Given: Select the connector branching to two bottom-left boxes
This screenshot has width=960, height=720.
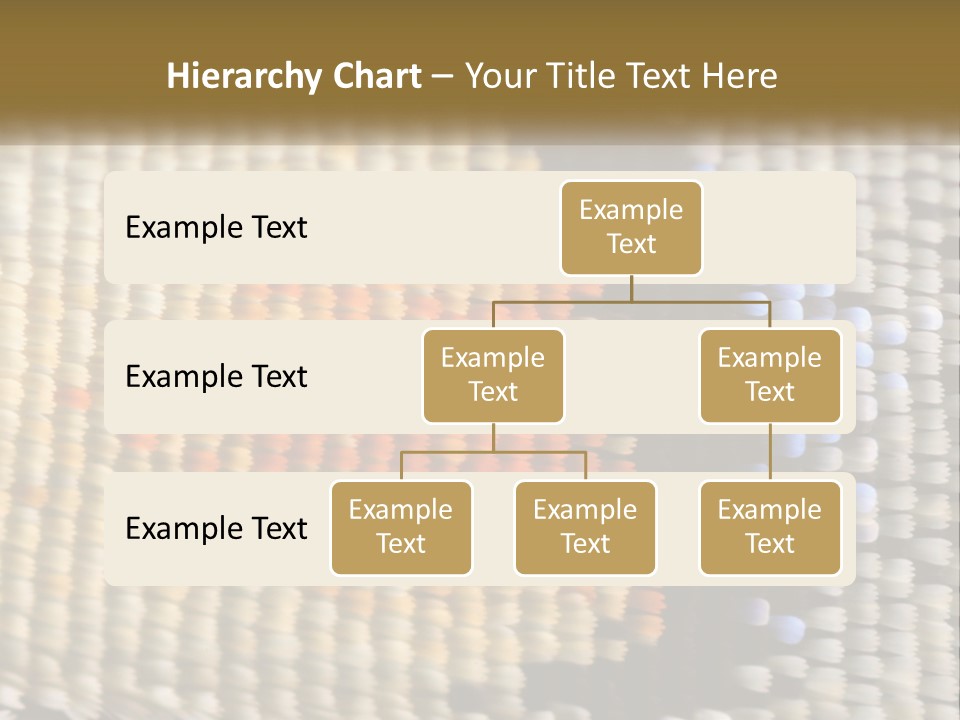Looking at the screenshot, I should coord(493,452).
